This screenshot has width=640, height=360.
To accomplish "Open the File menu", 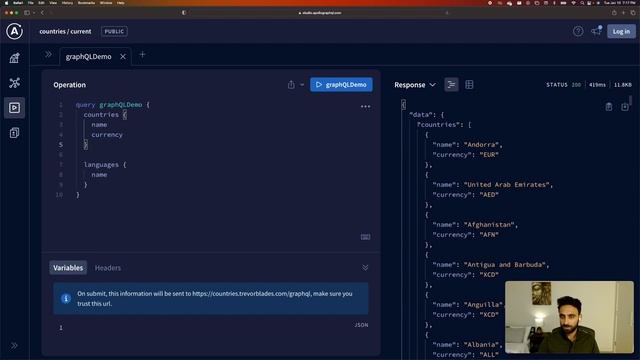I will point(31,2).
